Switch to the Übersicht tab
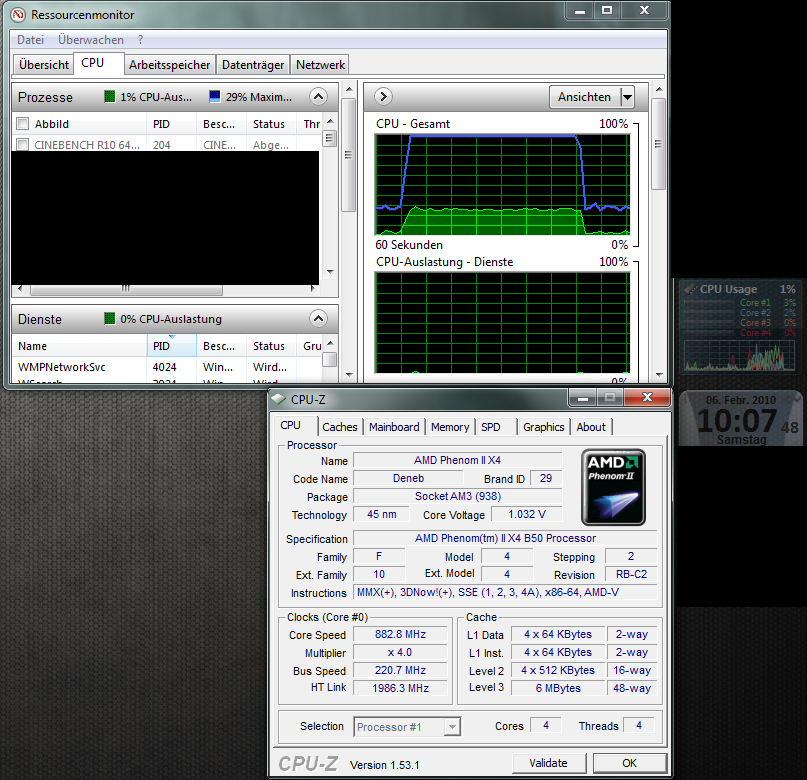The image size is (807, 780). [44, 65]
